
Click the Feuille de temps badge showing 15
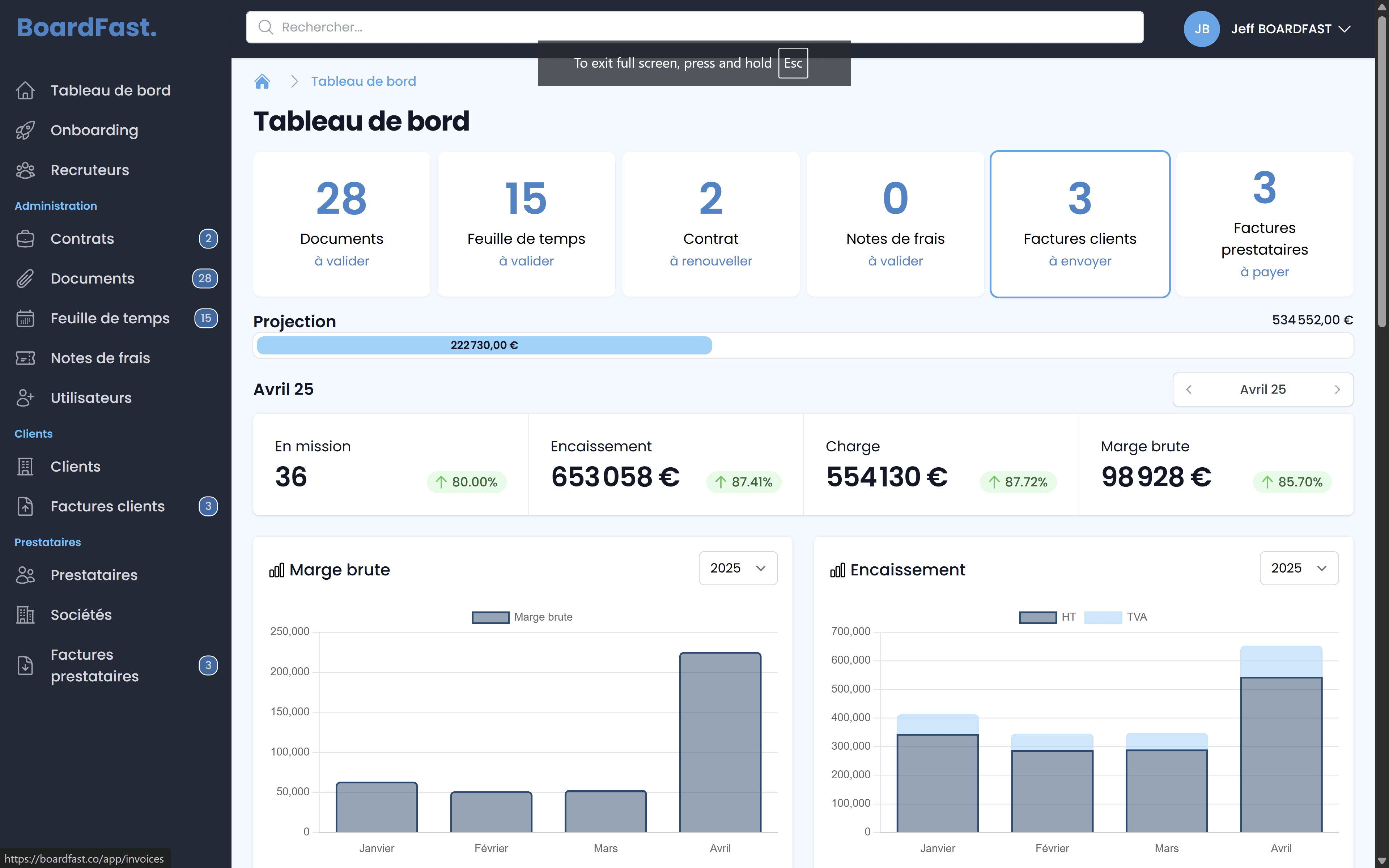coord(206,318)
